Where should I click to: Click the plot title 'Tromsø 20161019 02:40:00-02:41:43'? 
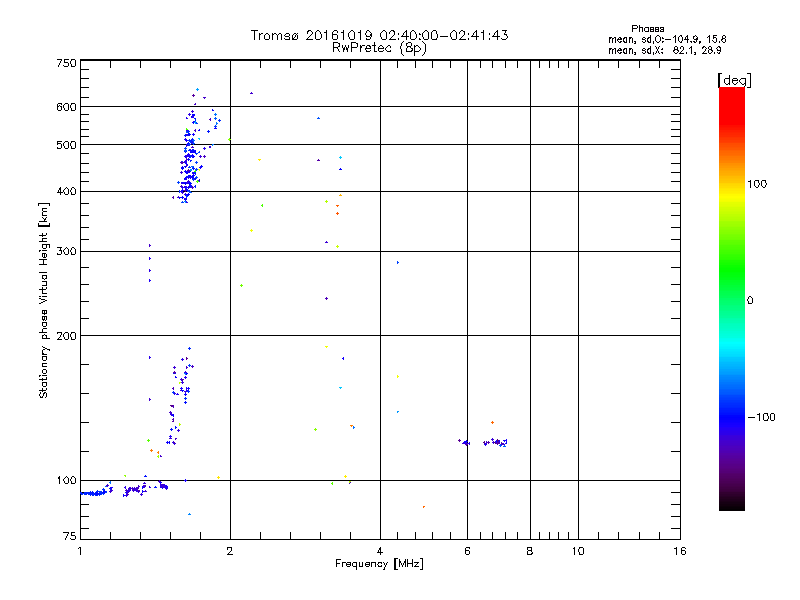click(x=379, y=35)
